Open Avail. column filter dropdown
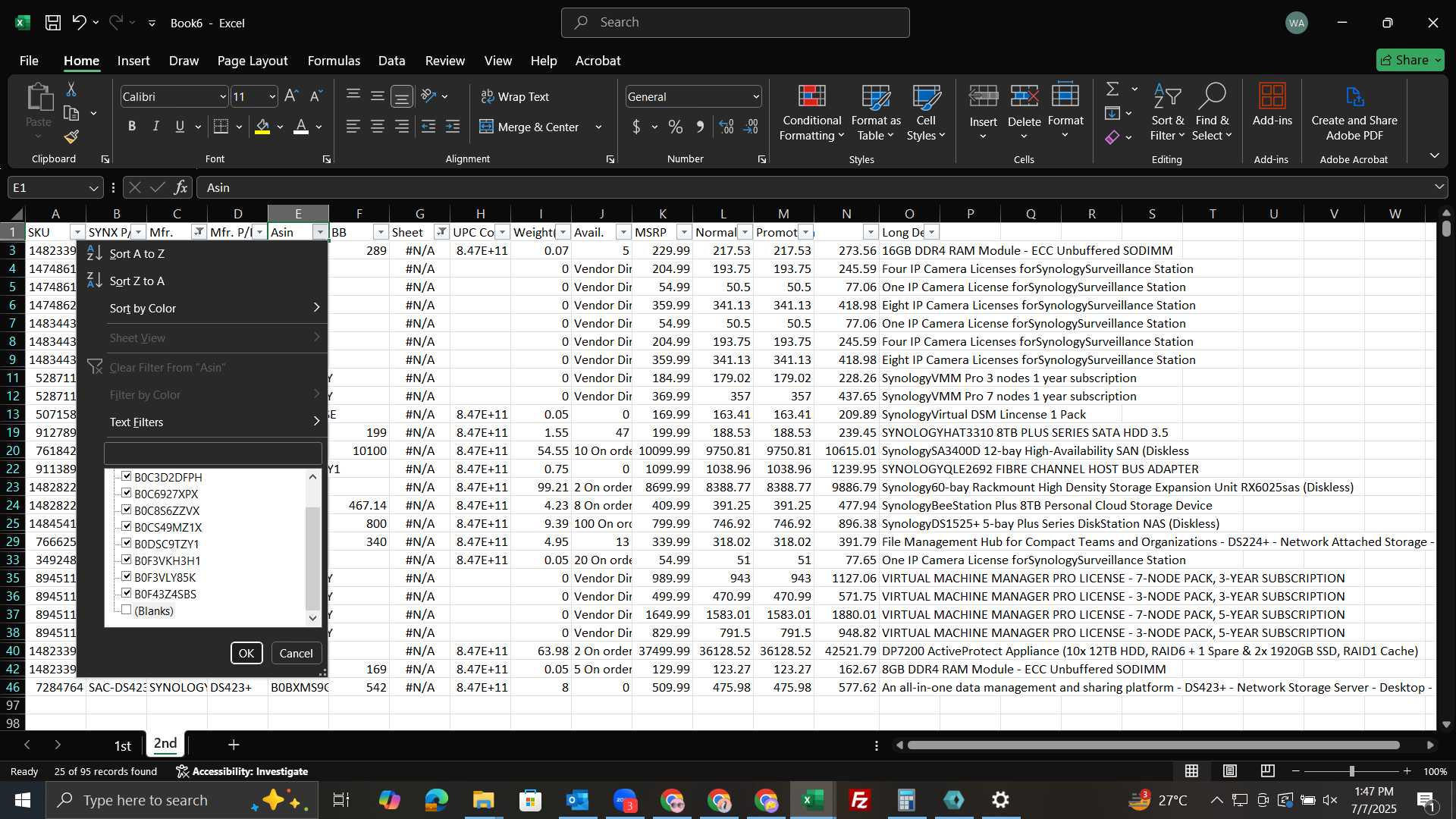1456x819 pixels. pos(623,232)
